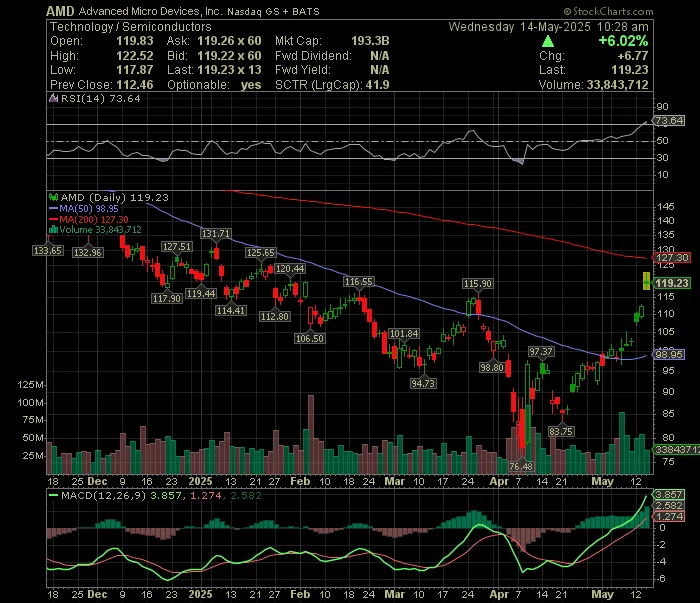Click the 131.71 peak price annotation
The height and width of the screenshot is (603, 700).
(216, 233)
